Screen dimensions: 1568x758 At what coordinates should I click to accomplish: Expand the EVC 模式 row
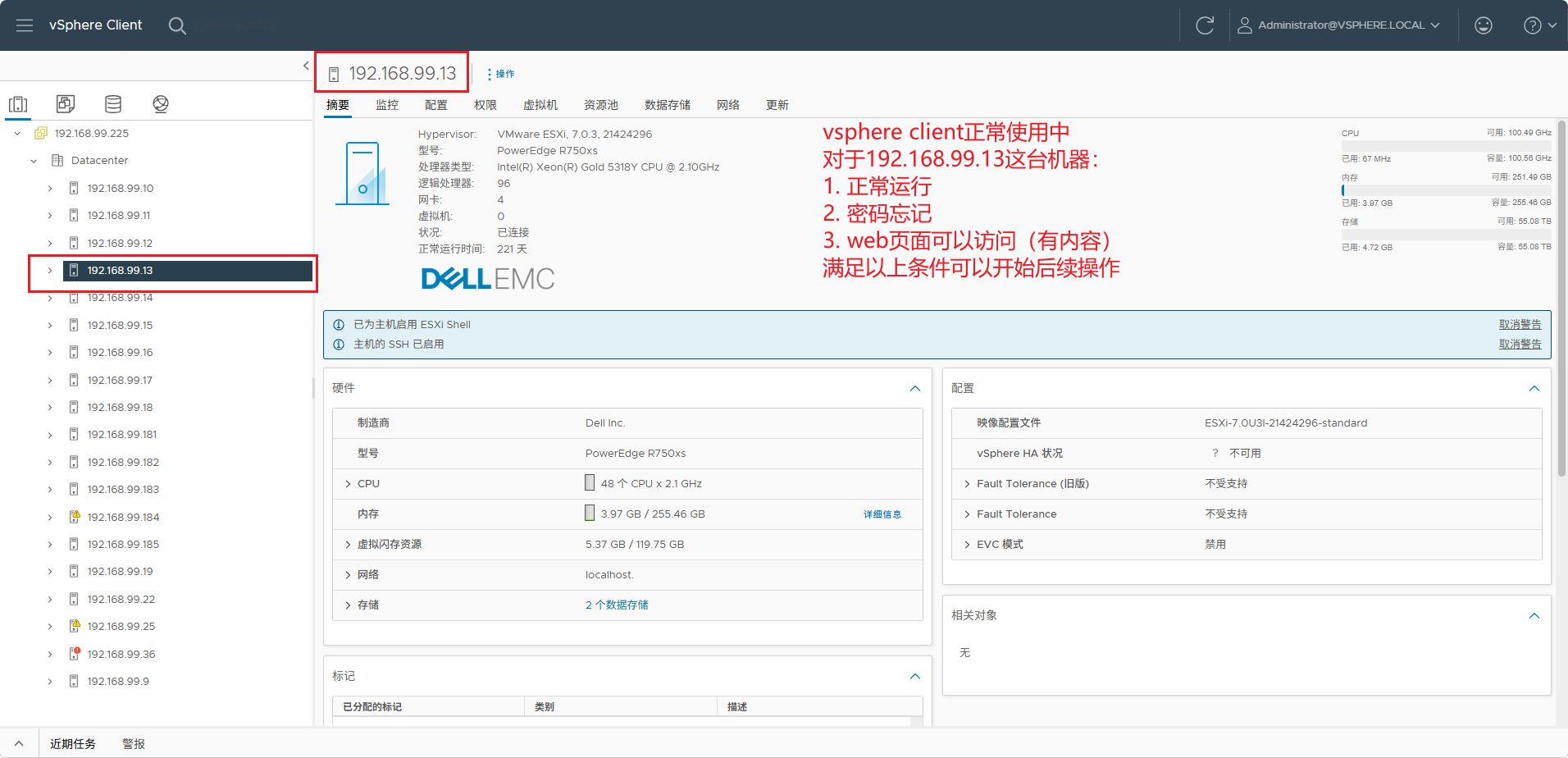click(967, 545)
